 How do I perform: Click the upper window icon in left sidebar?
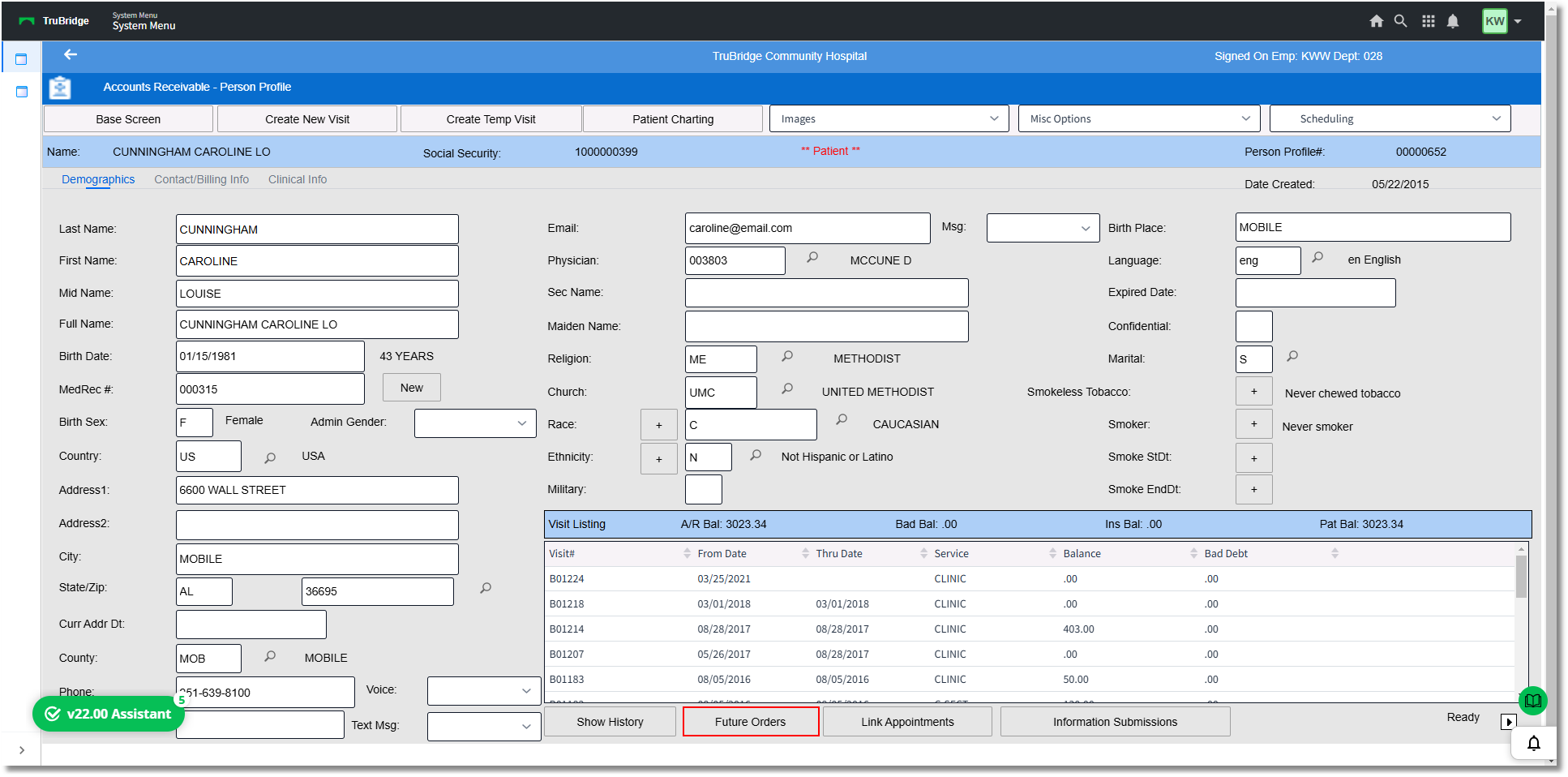click(x=21, y=59)
